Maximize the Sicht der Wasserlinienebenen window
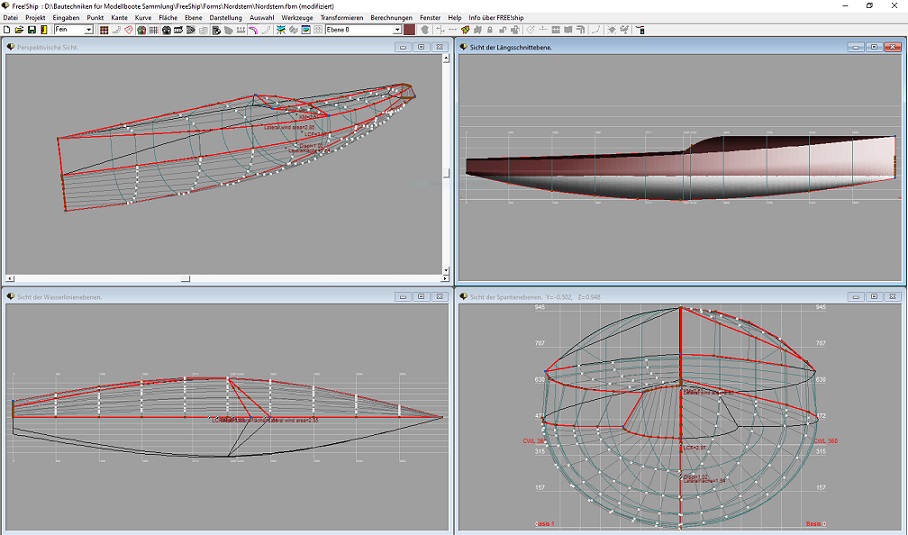The width and height of the screenshot is (908, 535). point(421,296)
